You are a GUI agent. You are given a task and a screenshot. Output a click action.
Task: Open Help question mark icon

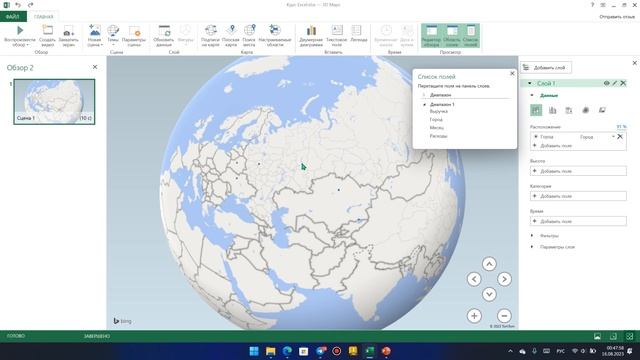pos(592,5)
